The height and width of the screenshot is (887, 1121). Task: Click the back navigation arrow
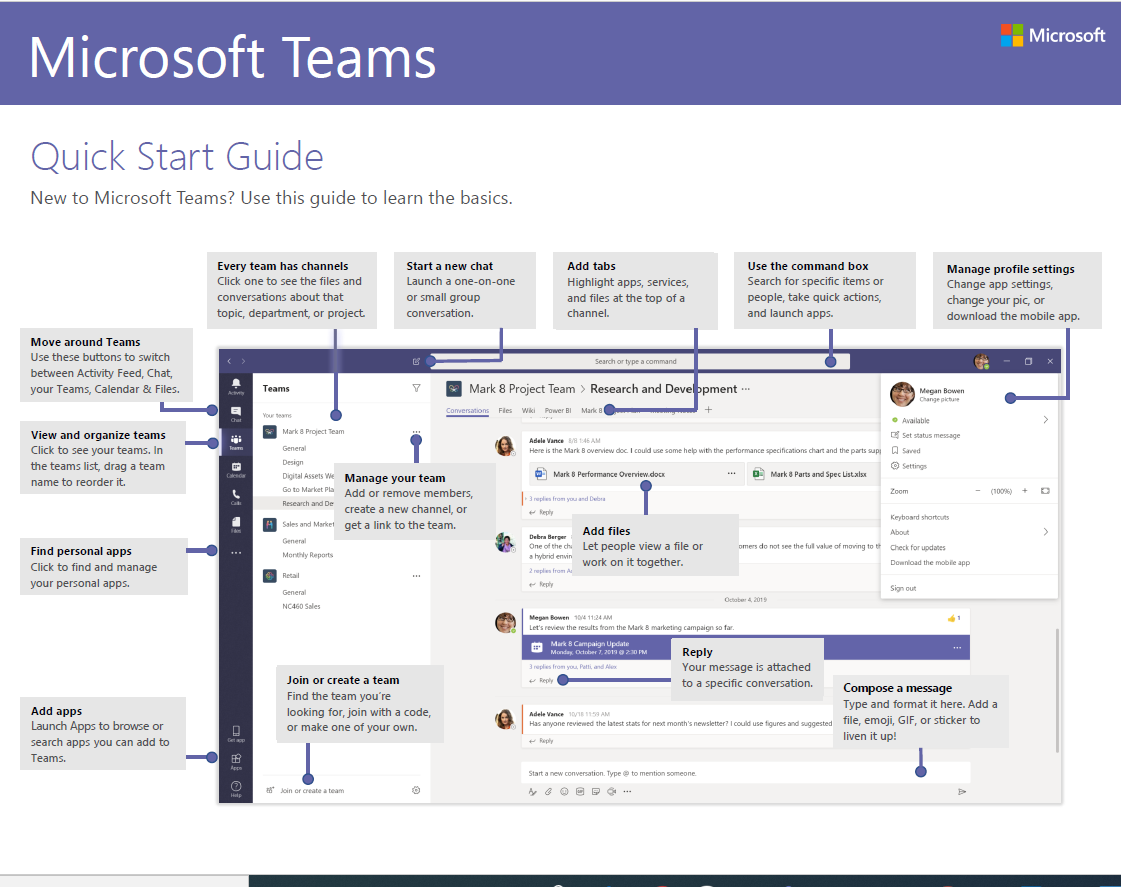229,362
